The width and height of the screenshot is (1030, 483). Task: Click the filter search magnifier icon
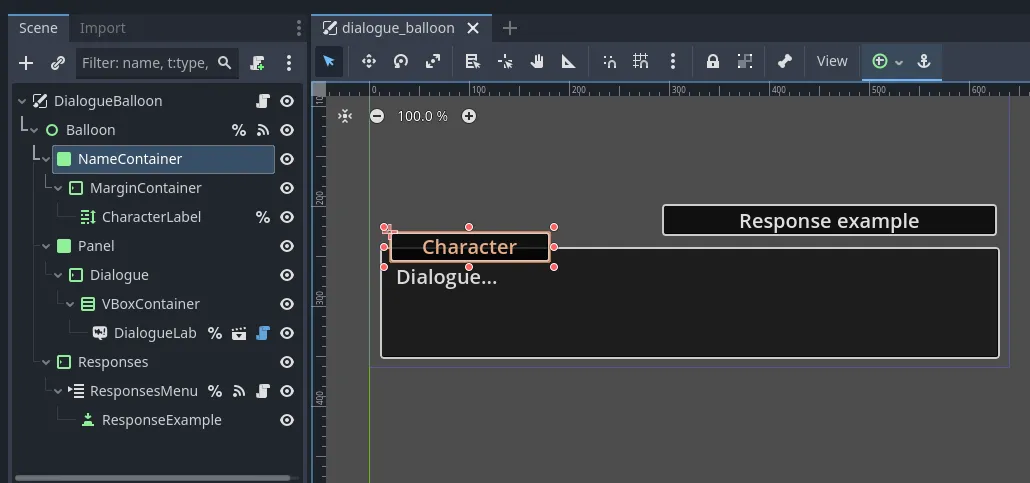(x=225, y=63)
